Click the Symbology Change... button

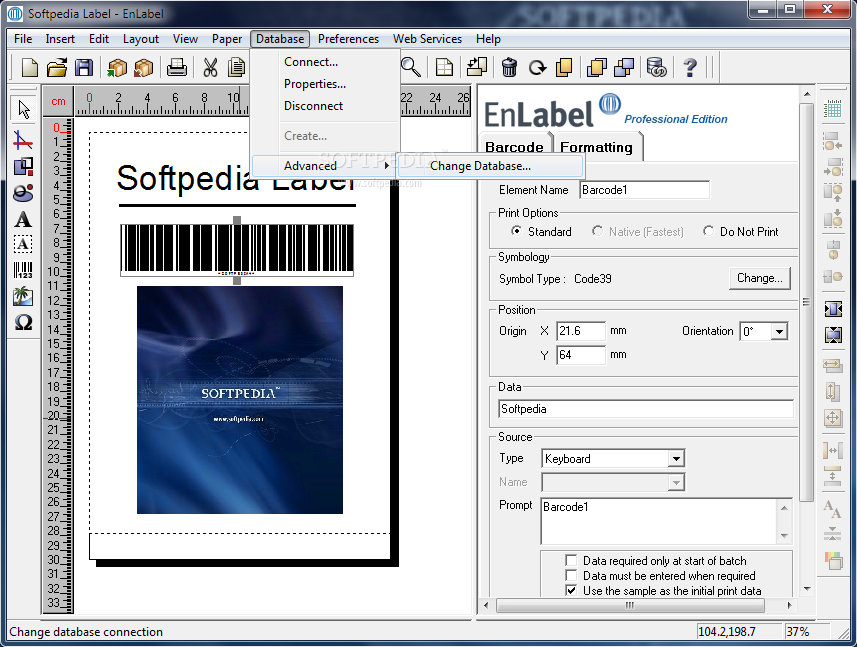(760, 278)
